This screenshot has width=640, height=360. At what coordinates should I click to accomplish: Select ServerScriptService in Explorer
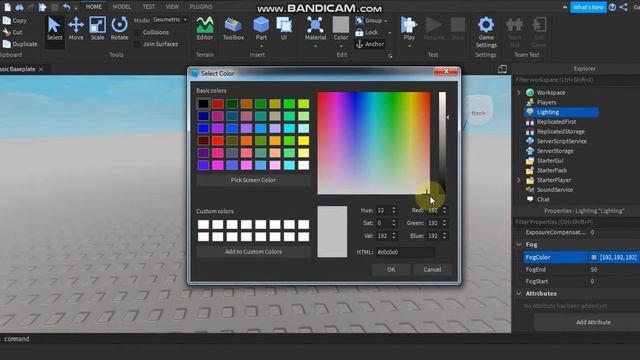pos(562,141)
